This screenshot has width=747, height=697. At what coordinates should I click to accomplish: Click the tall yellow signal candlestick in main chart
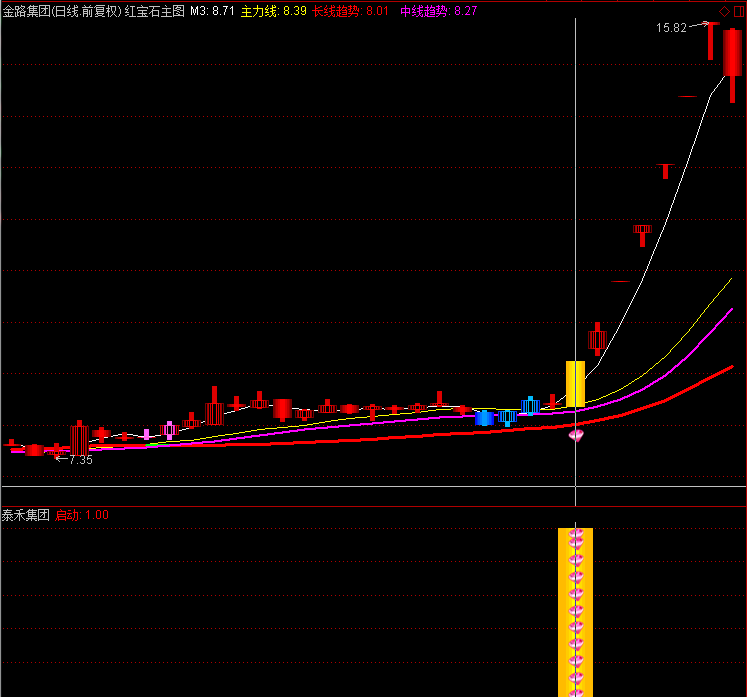[575, 383]
